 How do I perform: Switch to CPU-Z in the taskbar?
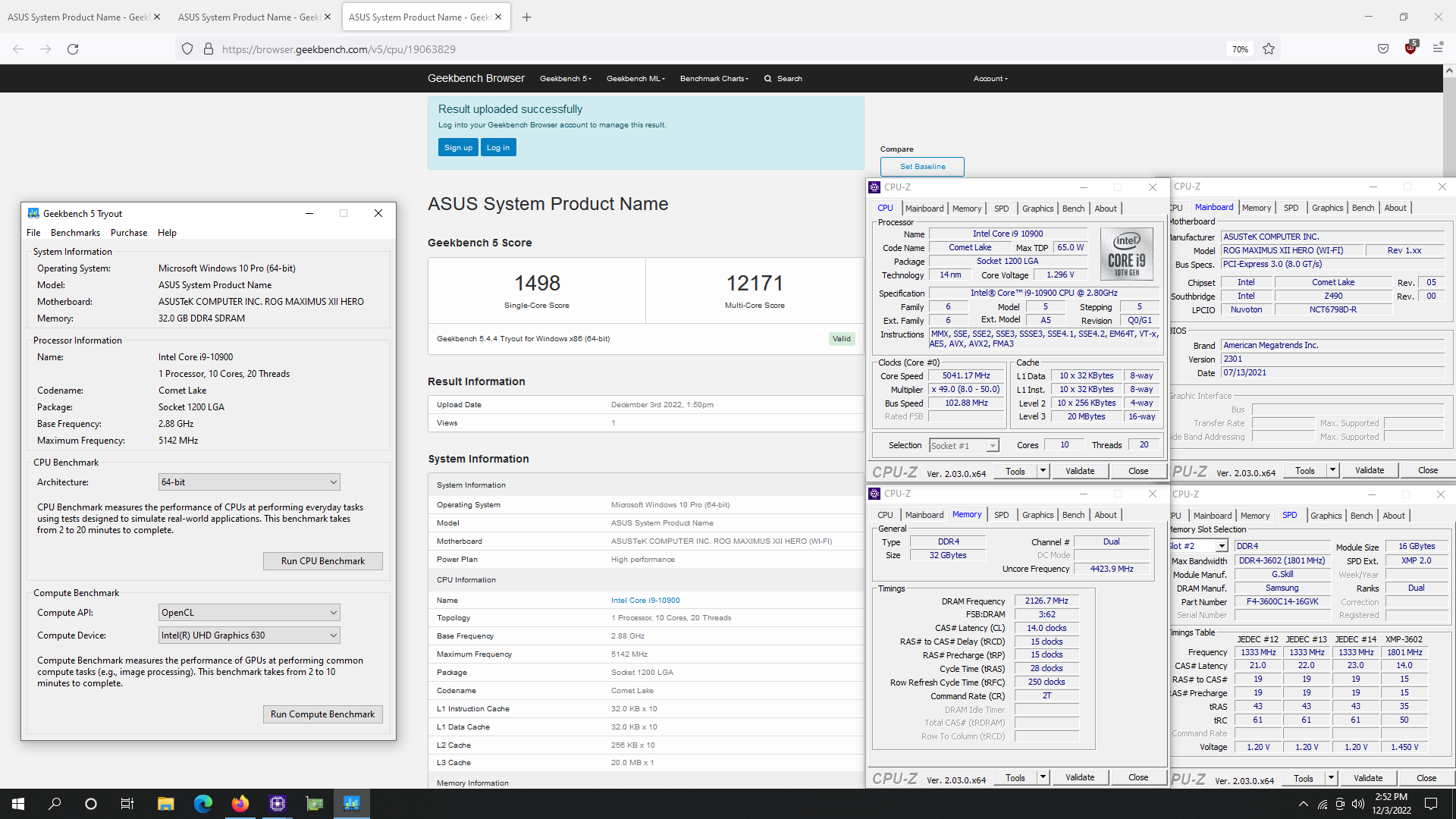(278, 804)
